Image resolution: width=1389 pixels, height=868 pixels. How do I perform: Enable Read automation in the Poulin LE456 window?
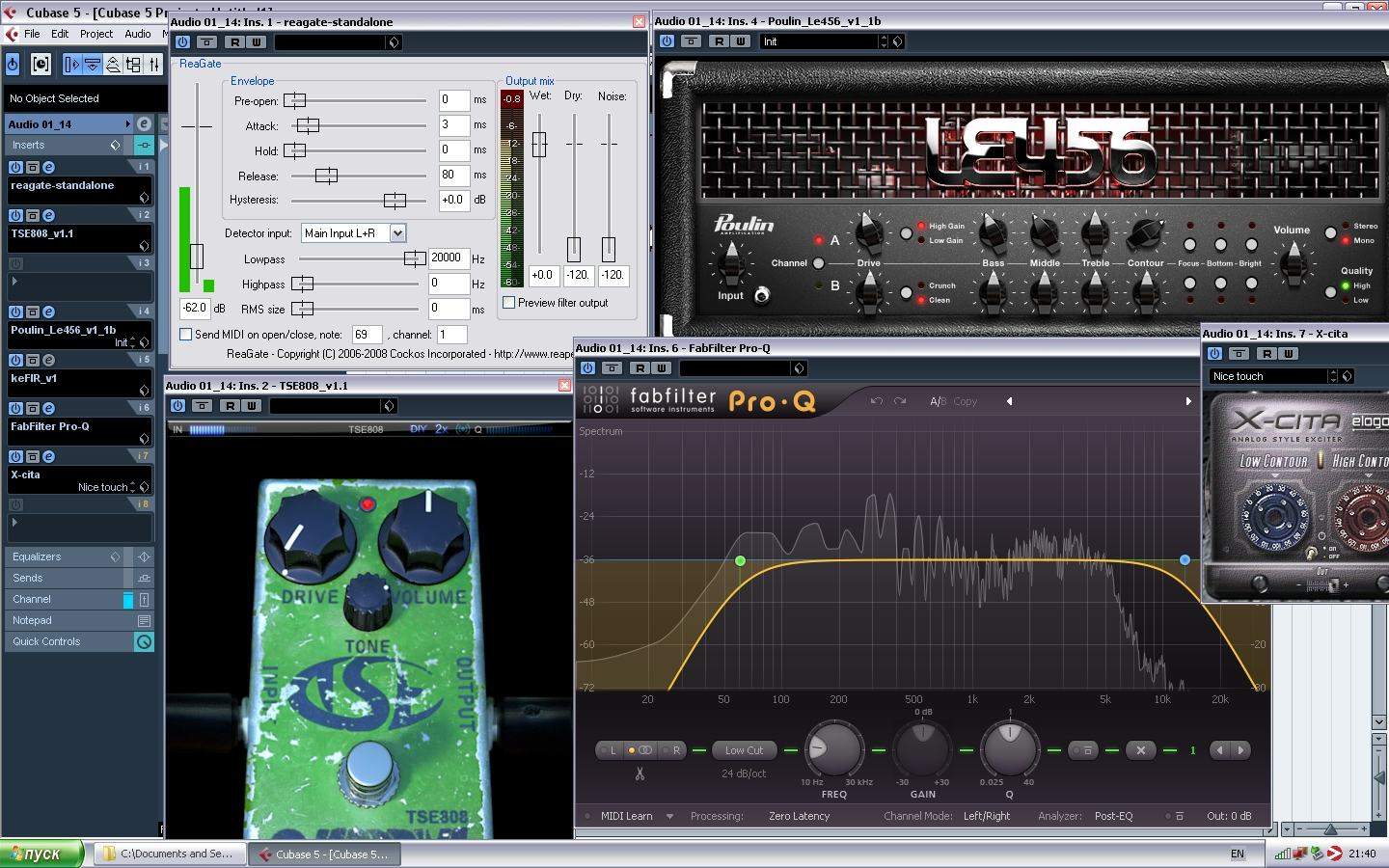719,41
